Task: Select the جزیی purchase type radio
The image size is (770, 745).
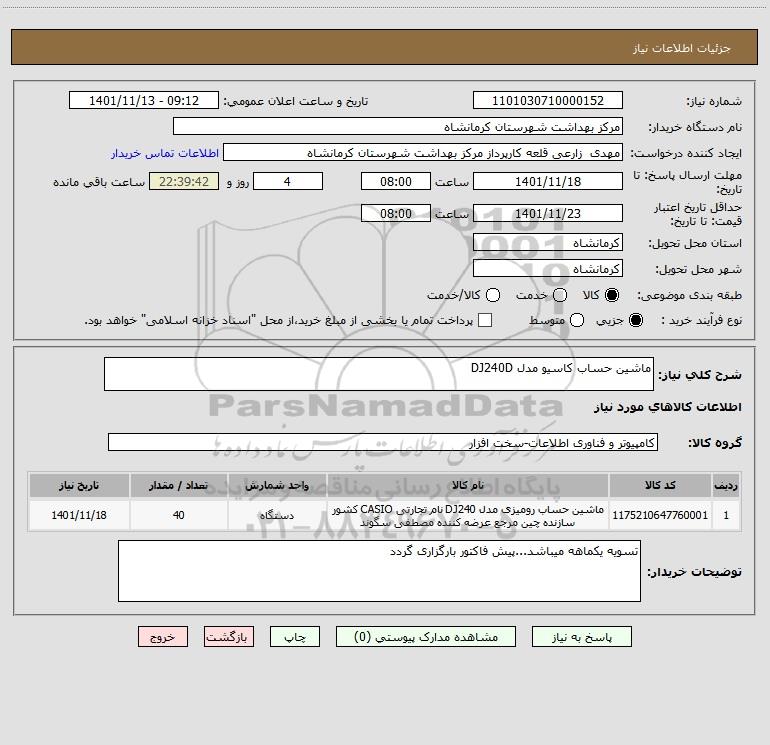Action: coord(635,321)
